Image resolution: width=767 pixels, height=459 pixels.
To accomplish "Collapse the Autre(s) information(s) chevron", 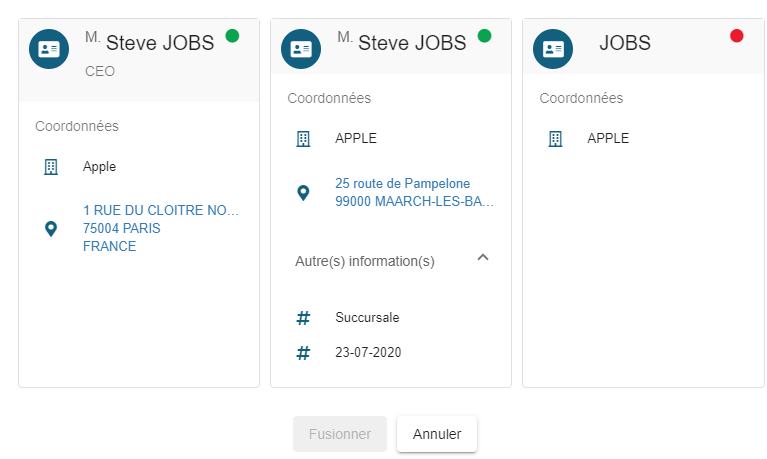I will point(483,258).
